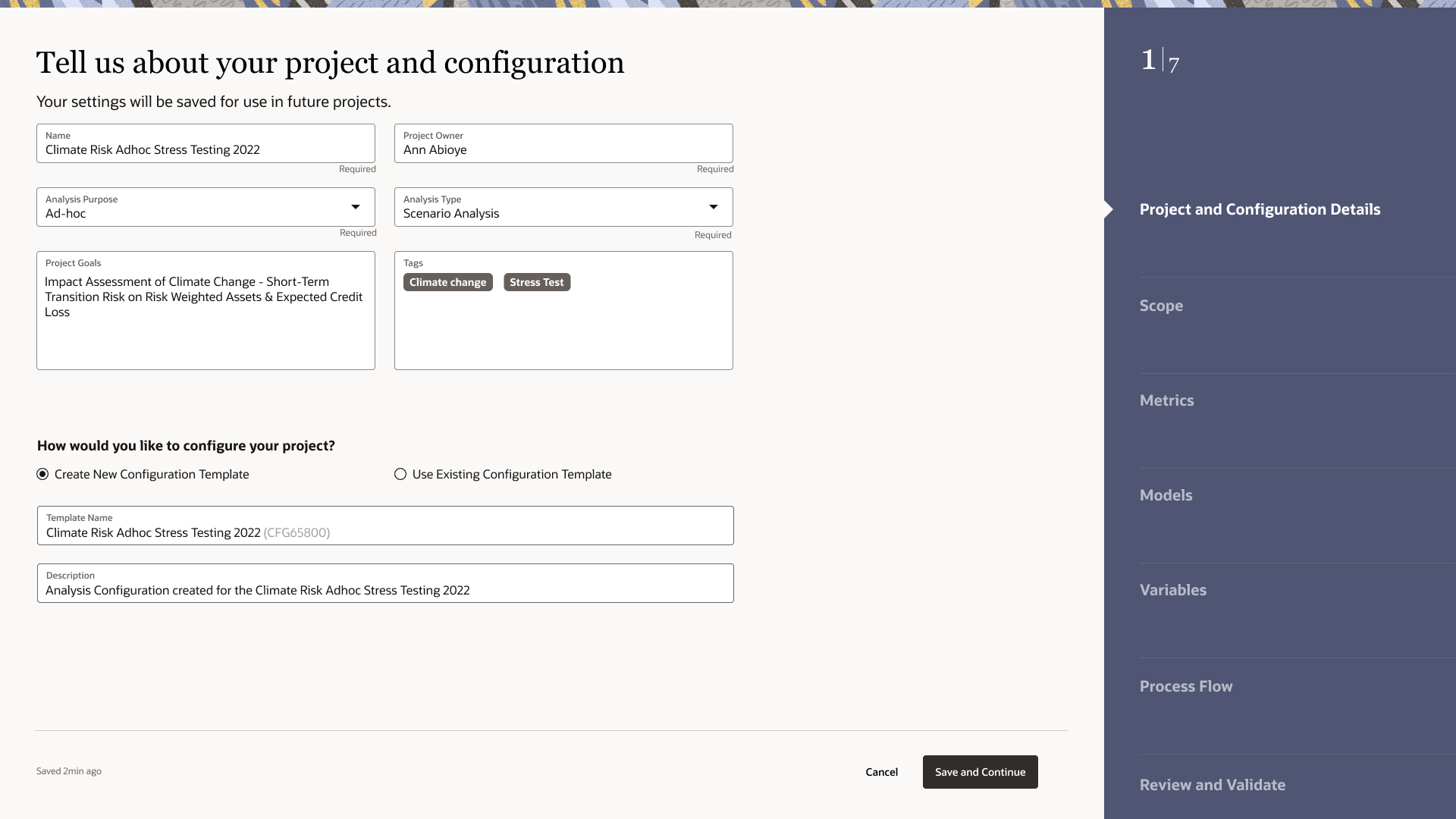The height and width of the screenshot is (819, 1456).
Task: Click the page heading about project configuration
Action: click(331, 63)
